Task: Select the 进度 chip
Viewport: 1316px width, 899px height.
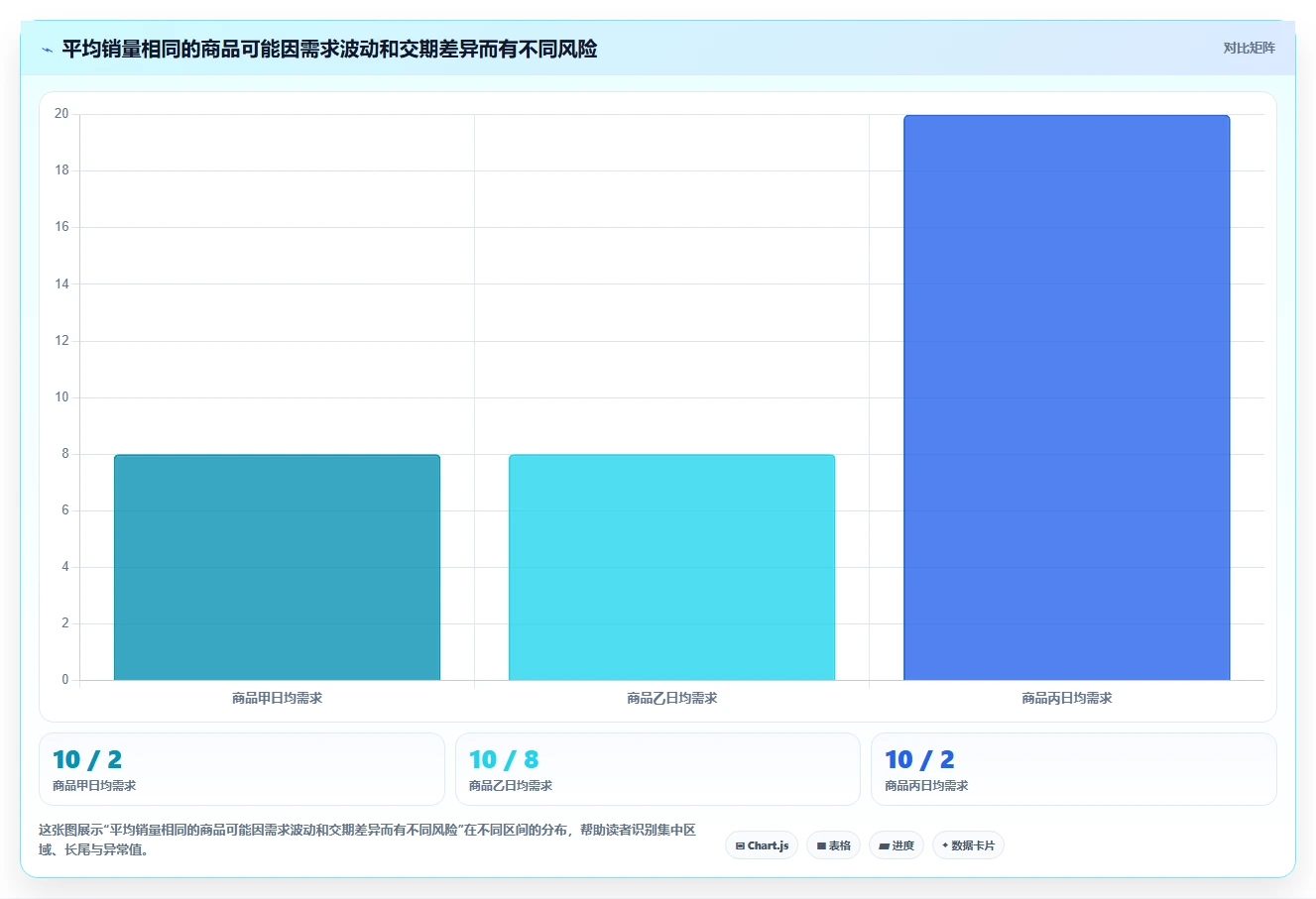Action: coord(897,845)
